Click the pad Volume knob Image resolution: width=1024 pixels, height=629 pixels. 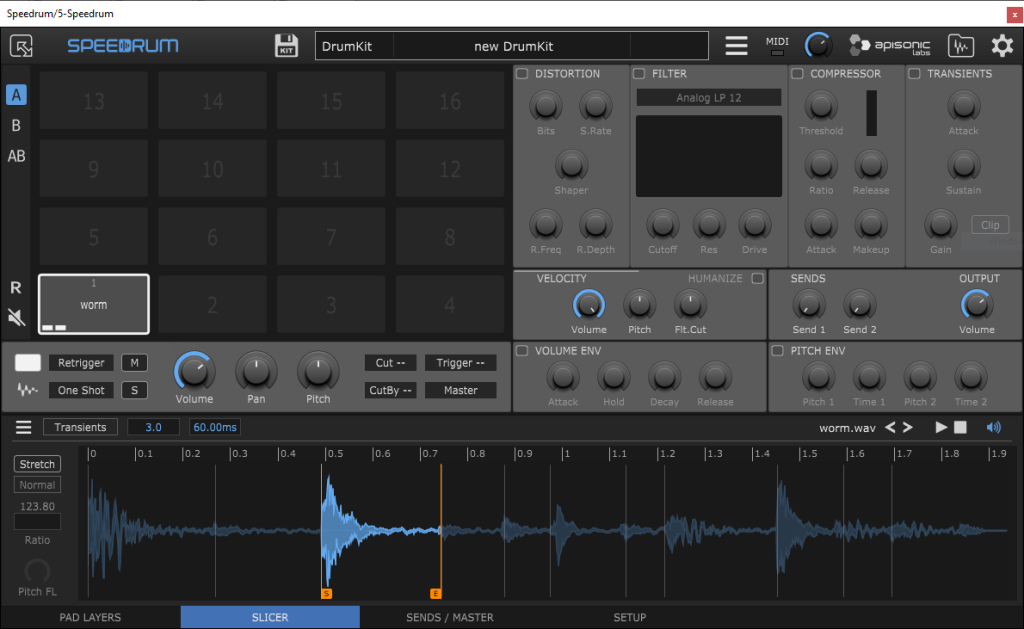tap(194, 371)
